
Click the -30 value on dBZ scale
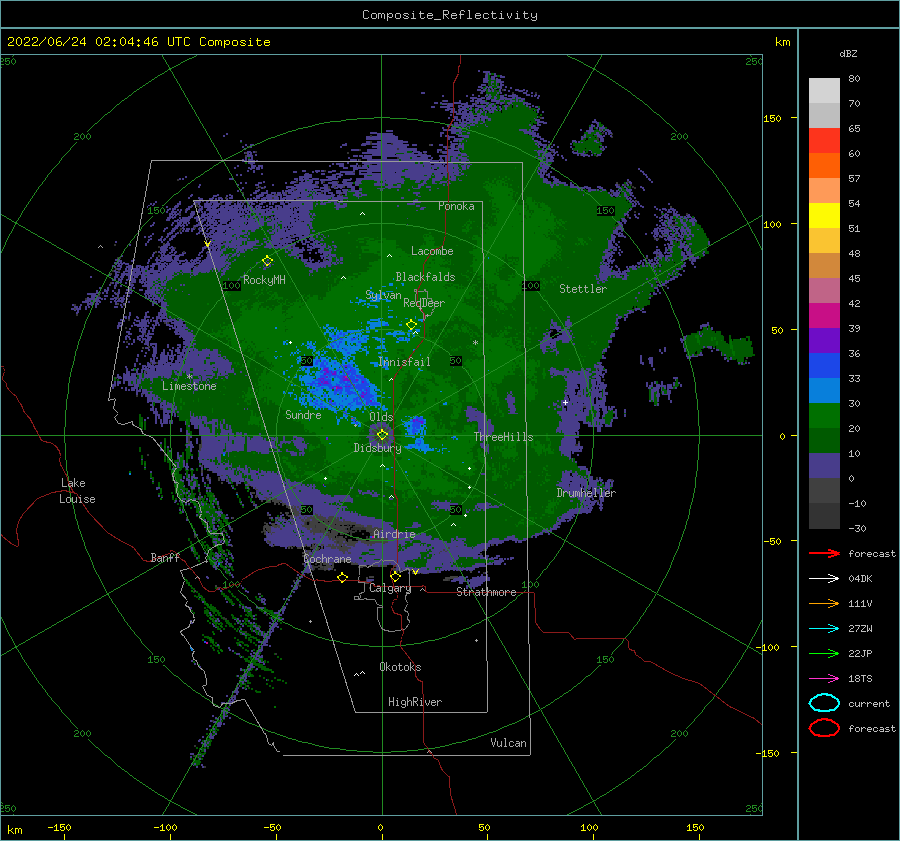point(857,528)
